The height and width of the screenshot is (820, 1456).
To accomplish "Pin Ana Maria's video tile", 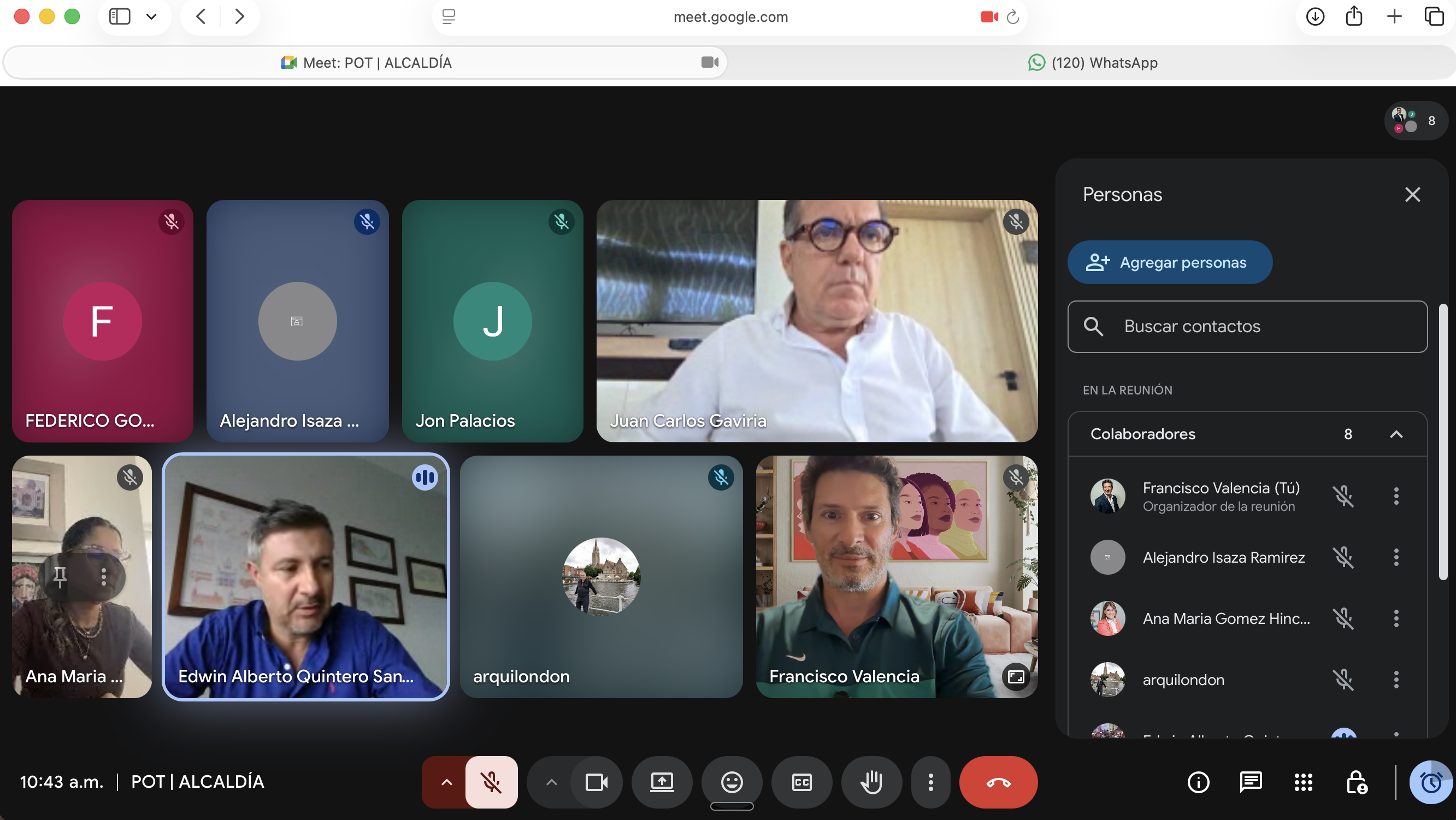I will tap(60, 576).
